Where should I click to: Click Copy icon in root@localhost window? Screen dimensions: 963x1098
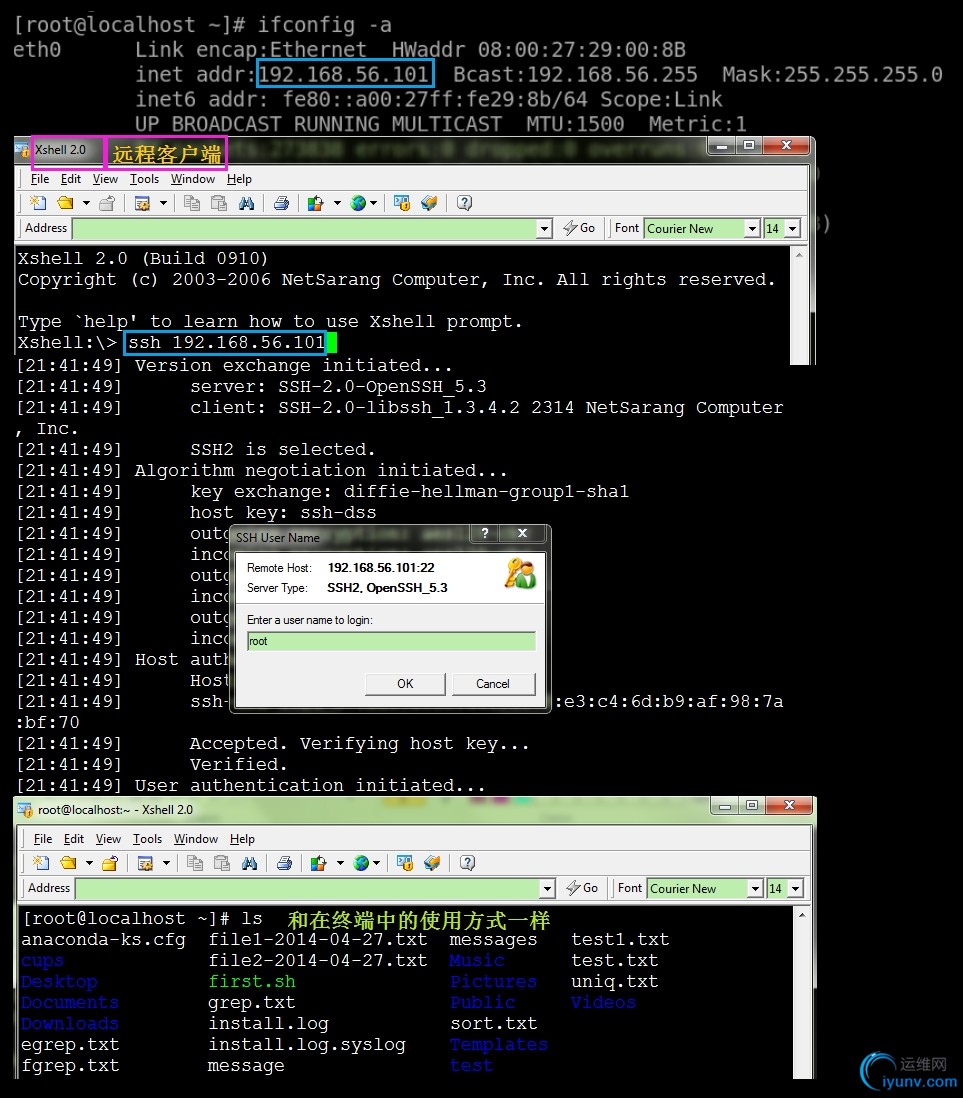click(x=194, y=863)
